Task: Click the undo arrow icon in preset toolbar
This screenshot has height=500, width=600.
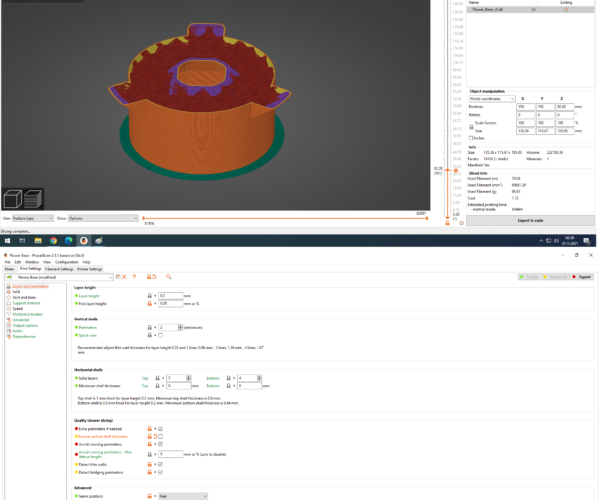Action: pos(154,277)
